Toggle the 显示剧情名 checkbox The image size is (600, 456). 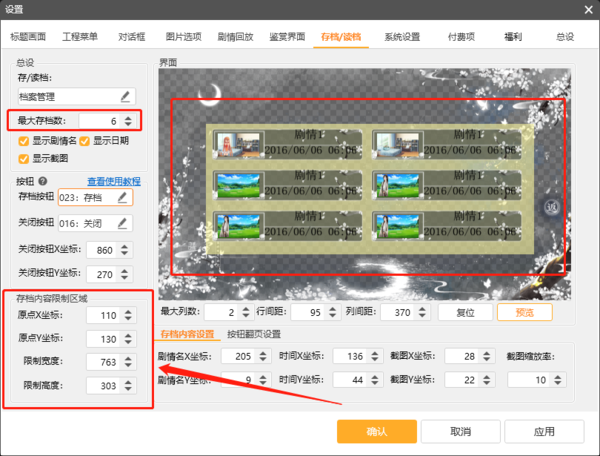tap(23, 141)
